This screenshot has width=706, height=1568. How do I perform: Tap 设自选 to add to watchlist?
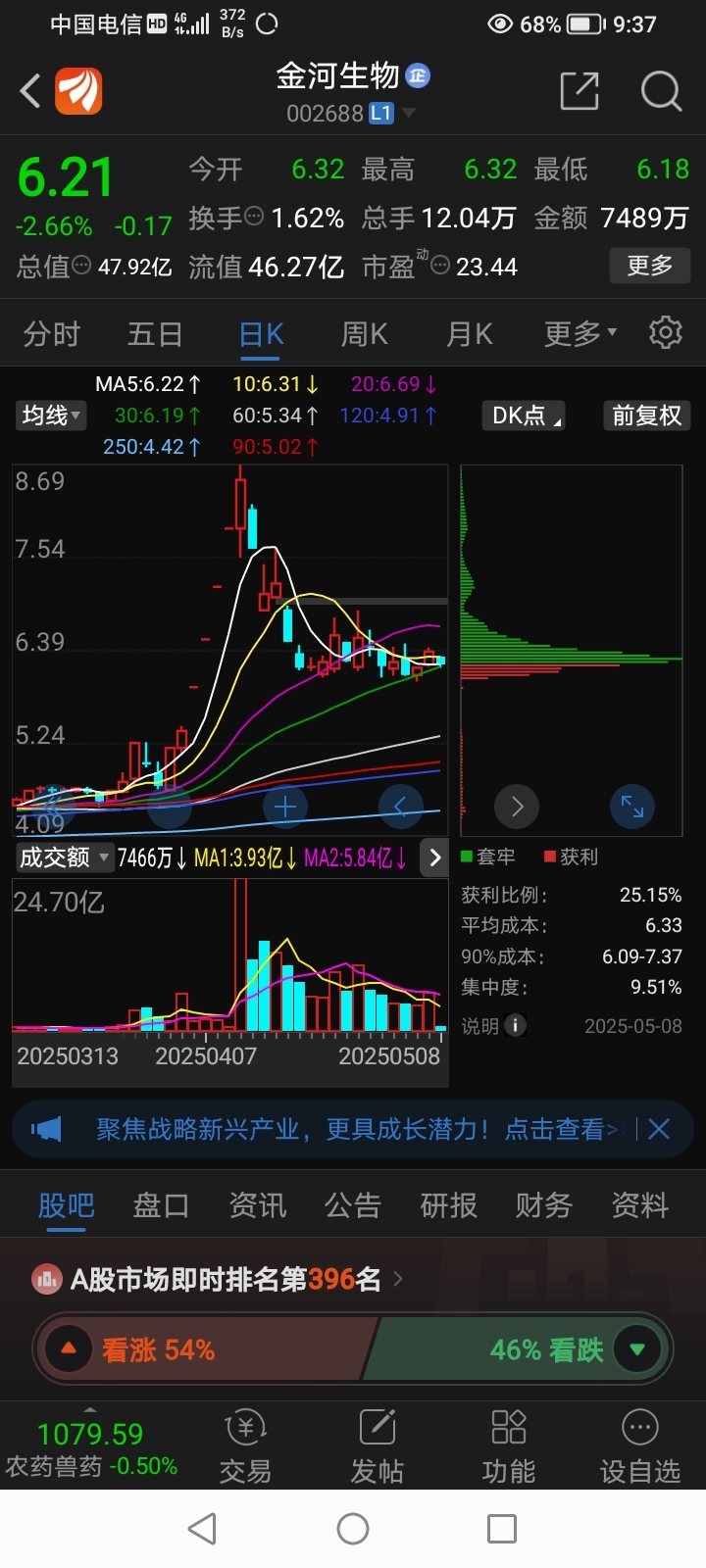click(640, 1447)
